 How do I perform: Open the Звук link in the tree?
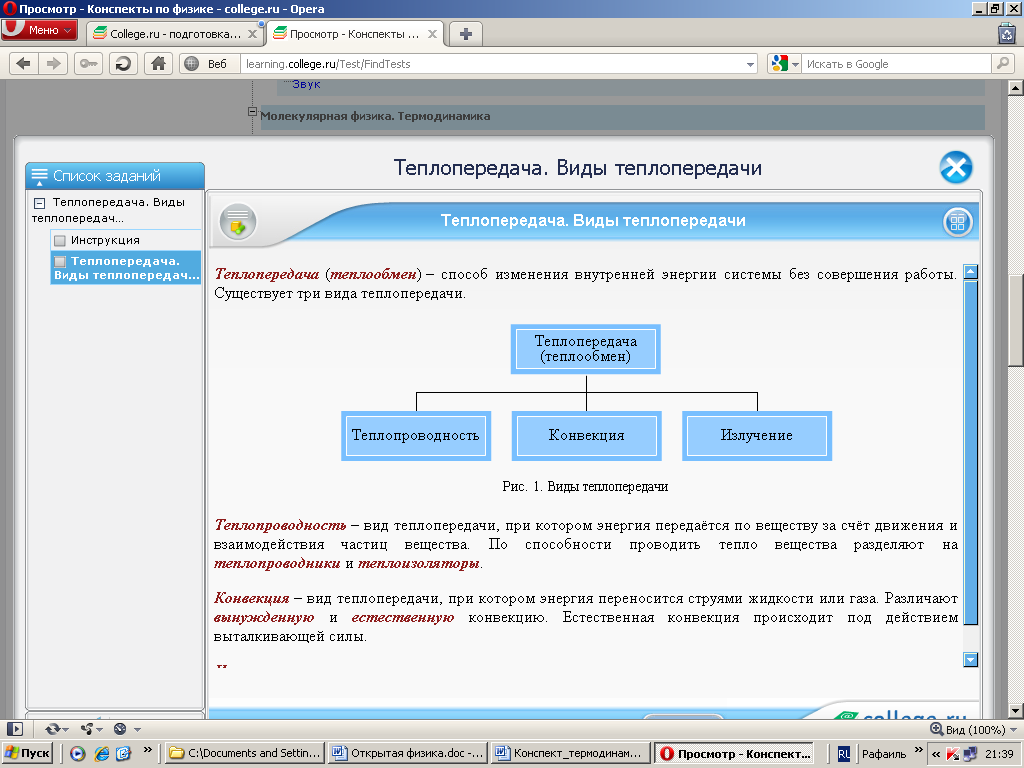click(x=306, y=84)
